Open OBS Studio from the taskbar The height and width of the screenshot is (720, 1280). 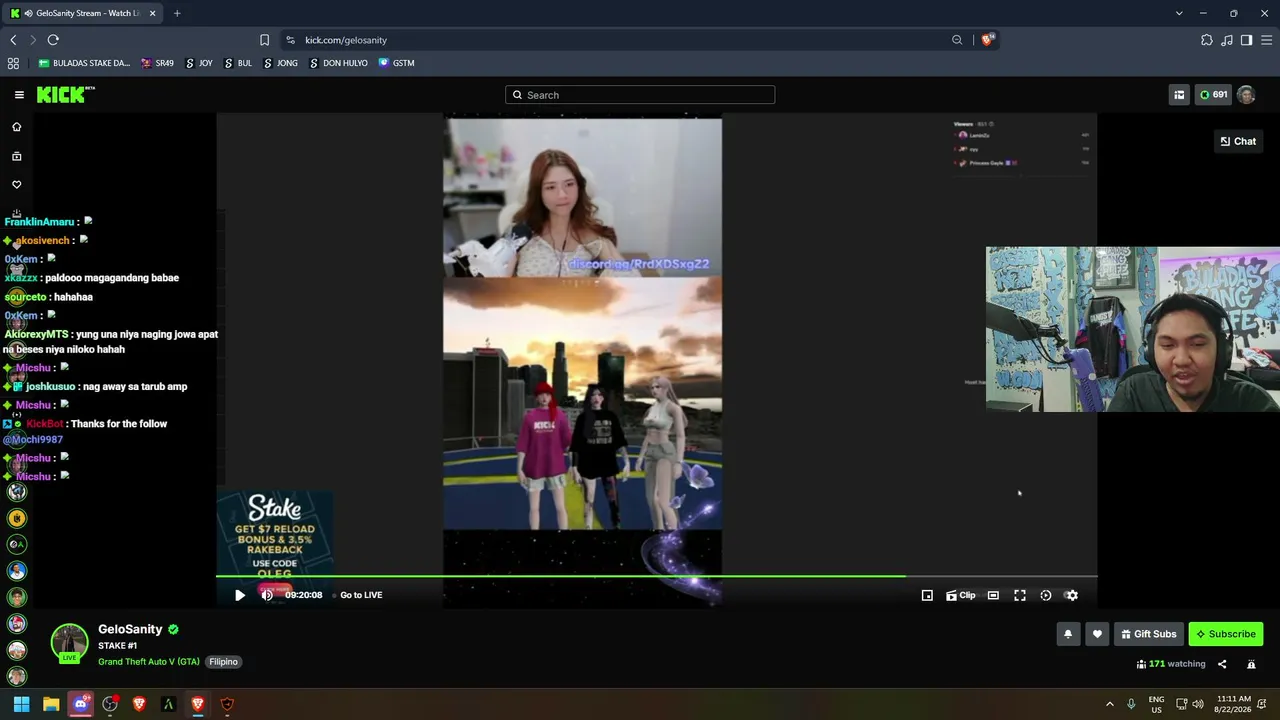110,704
